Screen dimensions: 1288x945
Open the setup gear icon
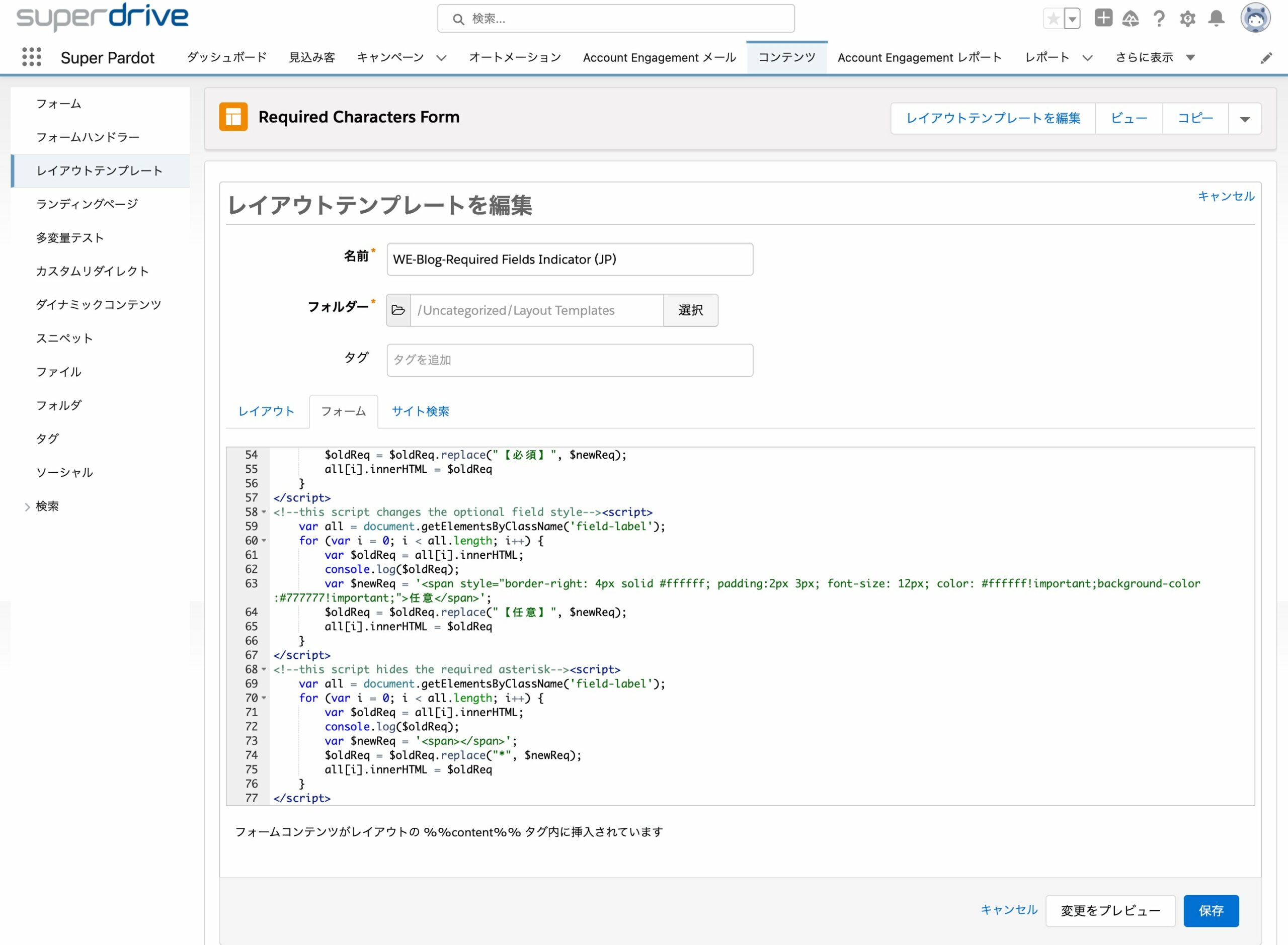pos(1187,19)
